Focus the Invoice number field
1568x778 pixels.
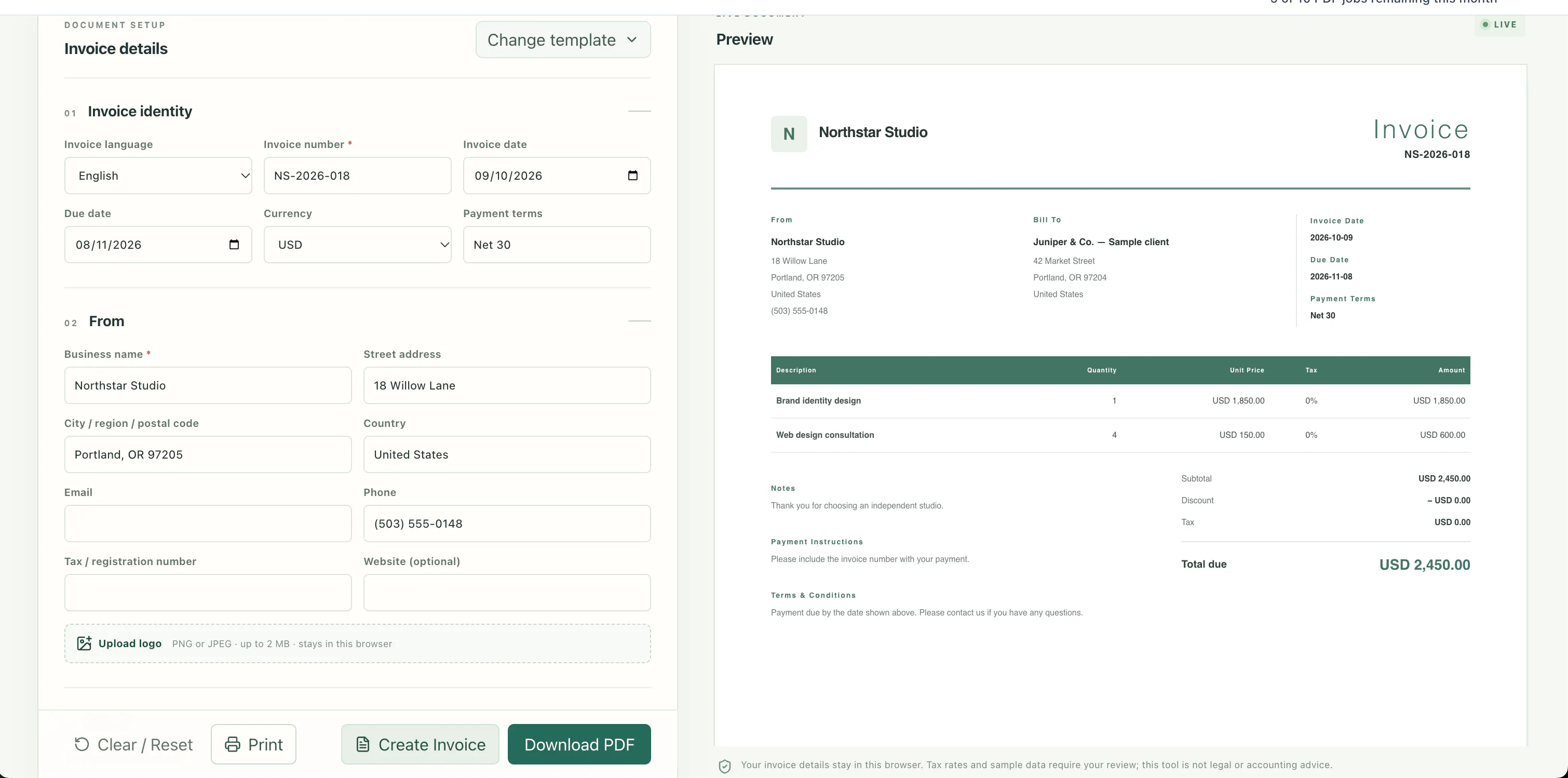357,176
